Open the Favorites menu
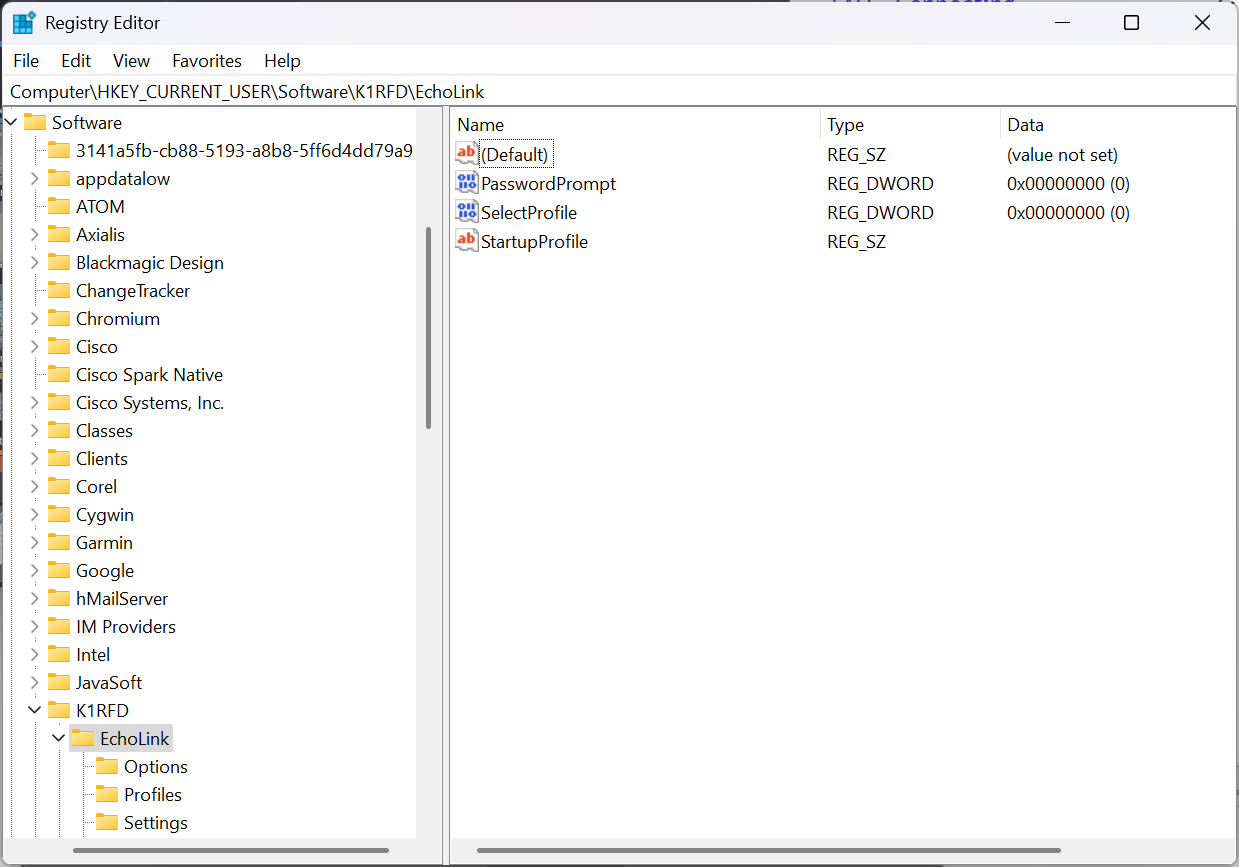Image resolution: width=1239 pixels, height=867 pixels. point(207,61)
